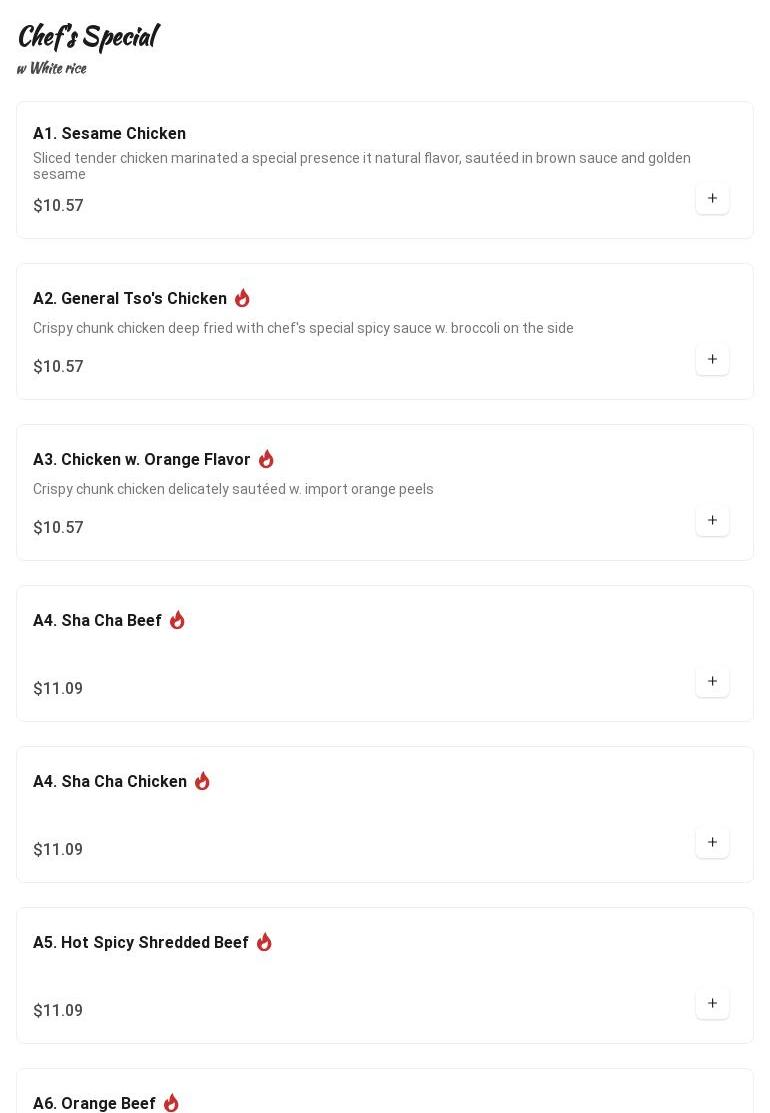The width and height of the screenshot is (770, 1113).
Task: Add A2. General Tso's Chicken with plus button
Action: (712, 359)
